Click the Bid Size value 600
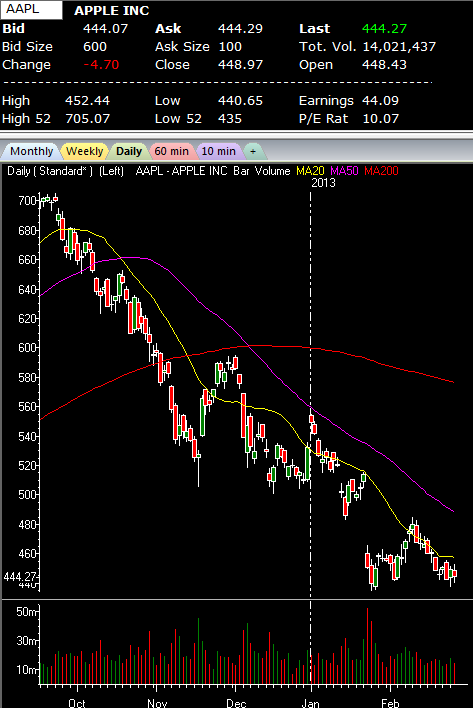This screenshot has height=708, width=473. coord(95,47)
